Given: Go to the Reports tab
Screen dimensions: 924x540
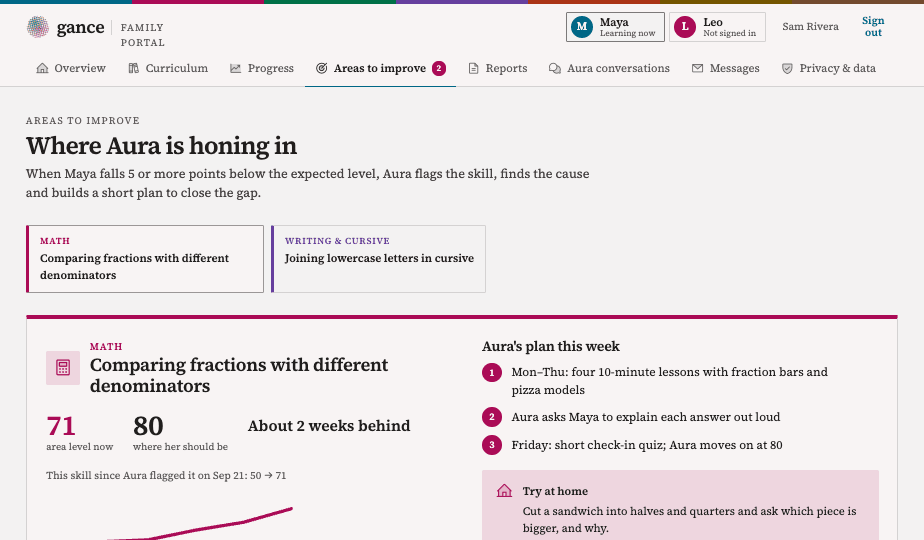Looking at the screenshot, I should [498, 68].
